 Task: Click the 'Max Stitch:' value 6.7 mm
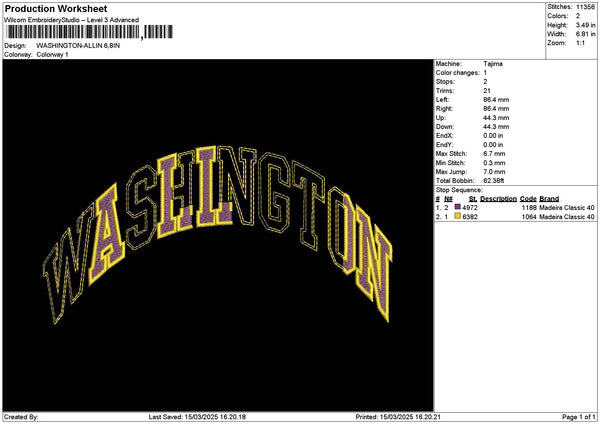click(494, 154)
